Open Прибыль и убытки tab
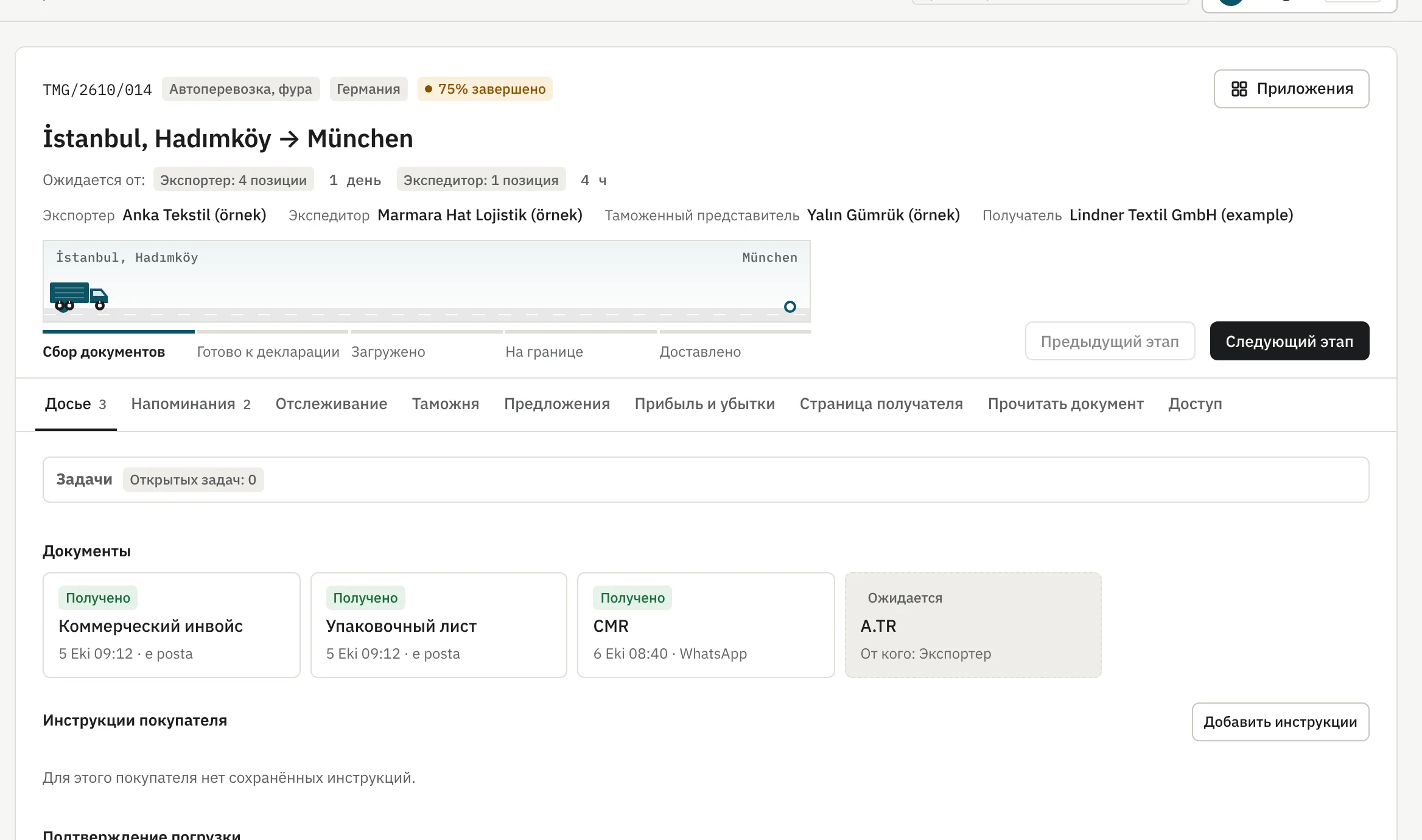 [705, 404]
